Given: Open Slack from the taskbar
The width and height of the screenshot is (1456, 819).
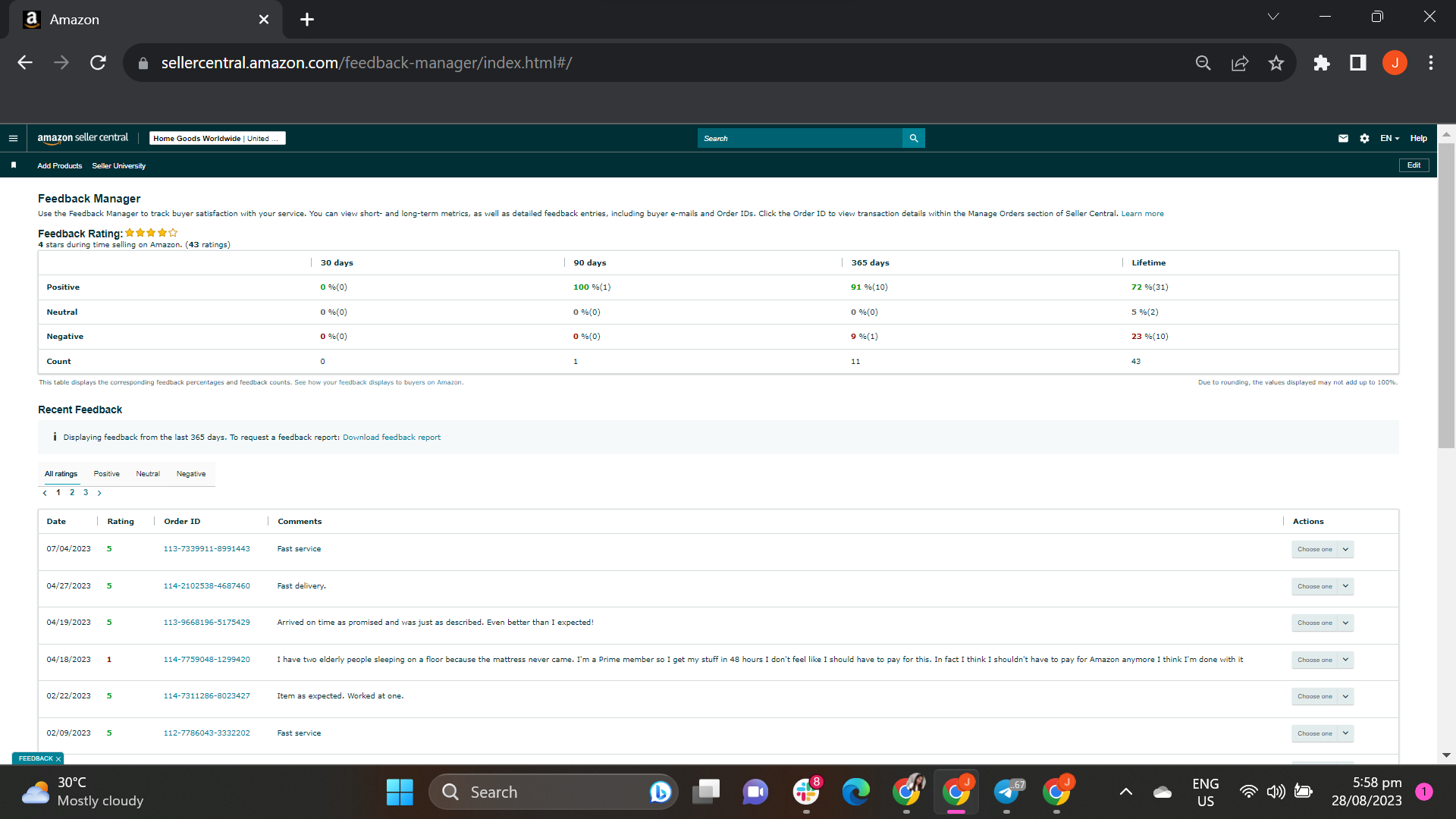Looking at the screenshot, I should pos(806,792).
